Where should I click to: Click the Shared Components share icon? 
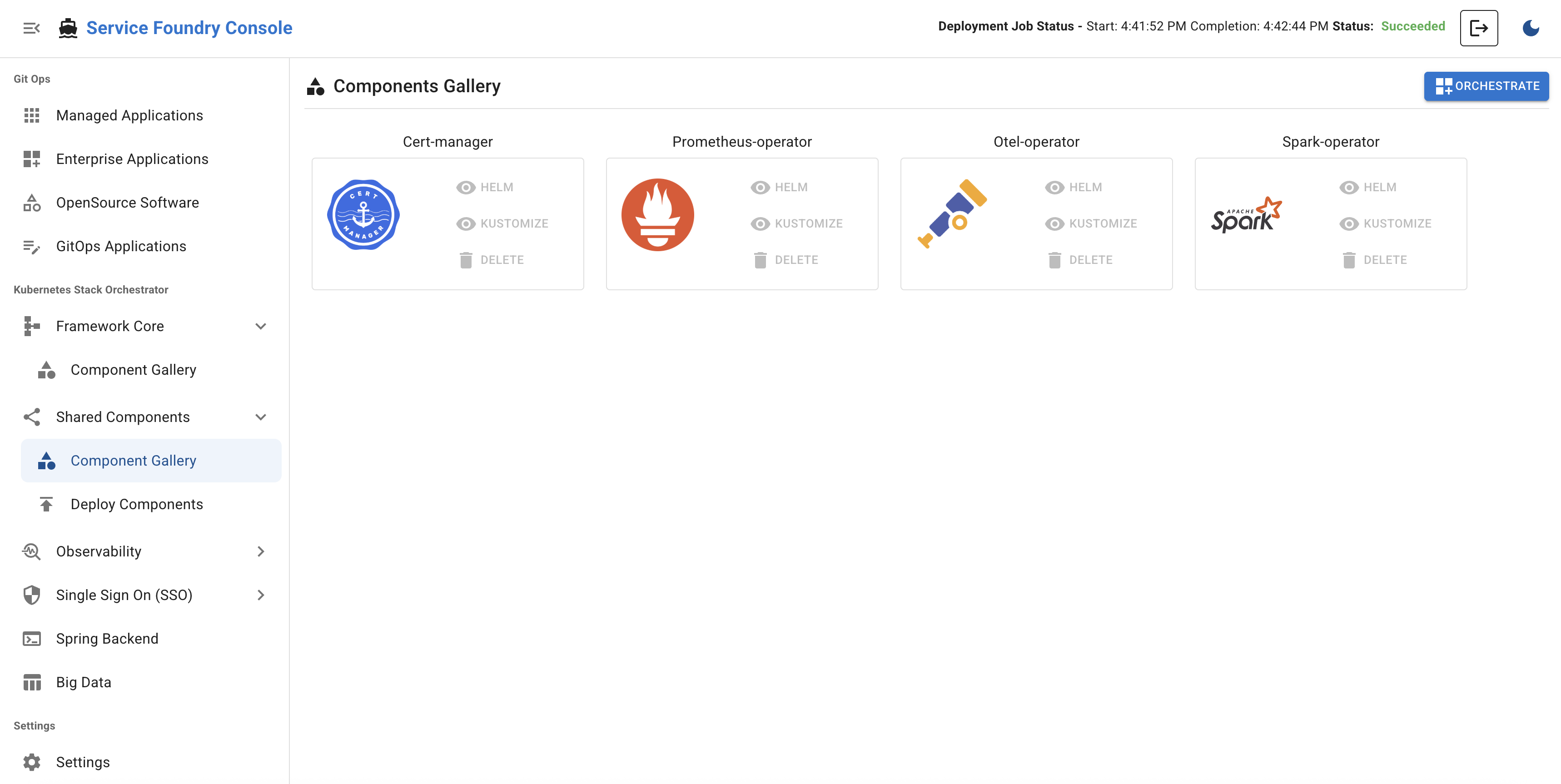click(31, 417)
